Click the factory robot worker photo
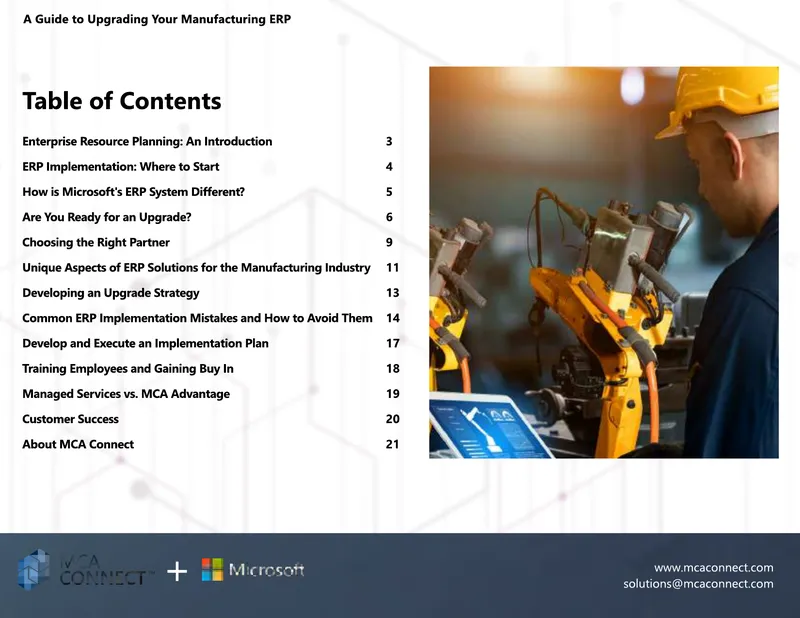Viewport: 800px width, 618px height. [604, 262]
